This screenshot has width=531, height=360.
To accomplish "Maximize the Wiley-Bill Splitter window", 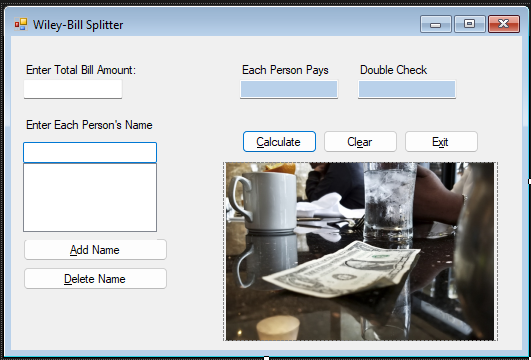I will [469, 24].
